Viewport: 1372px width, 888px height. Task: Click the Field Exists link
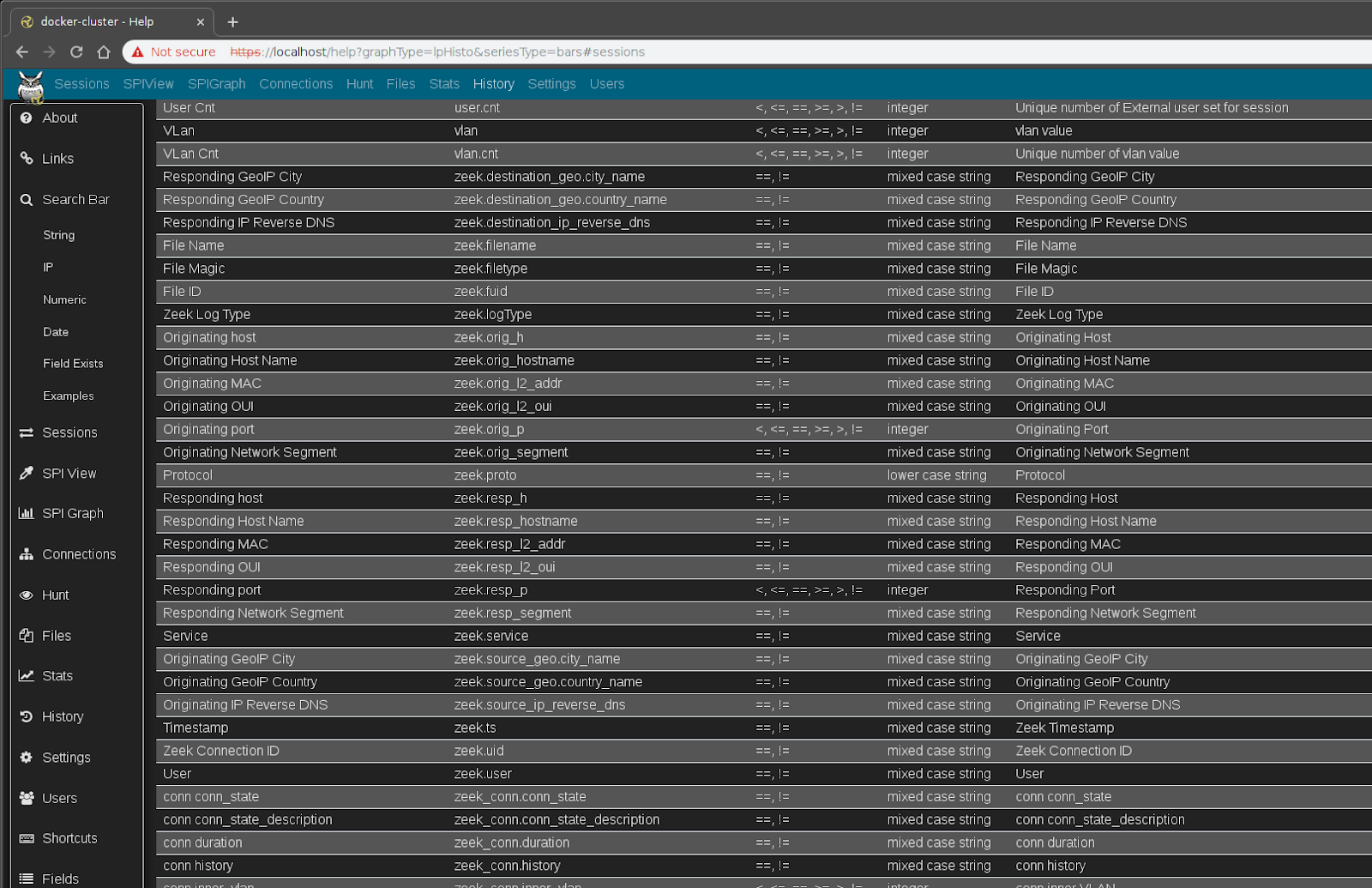pyautogui.click(x=73, y=363)
